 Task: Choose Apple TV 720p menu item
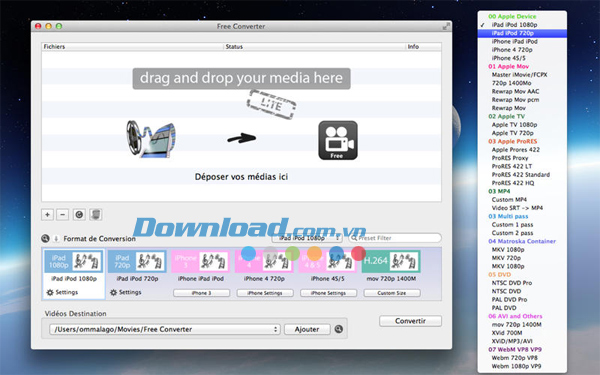click(522, 133)
